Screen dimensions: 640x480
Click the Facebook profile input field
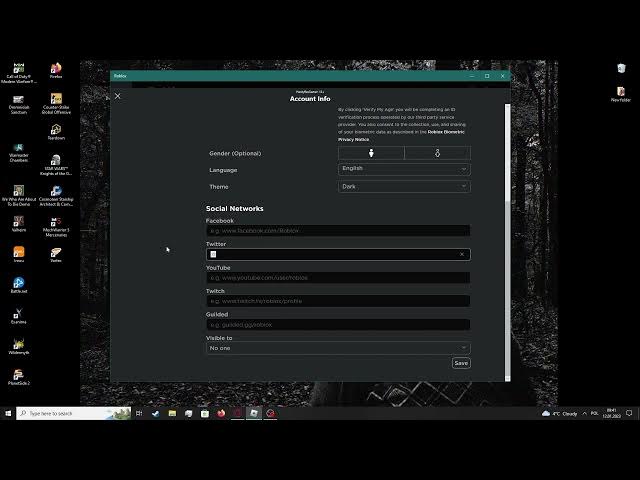[x=338, y=231]
